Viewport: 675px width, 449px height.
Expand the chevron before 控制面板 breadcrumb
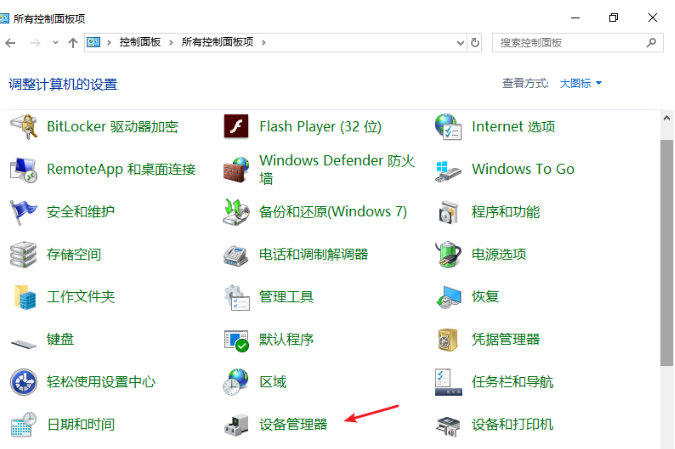coord(109,42)
